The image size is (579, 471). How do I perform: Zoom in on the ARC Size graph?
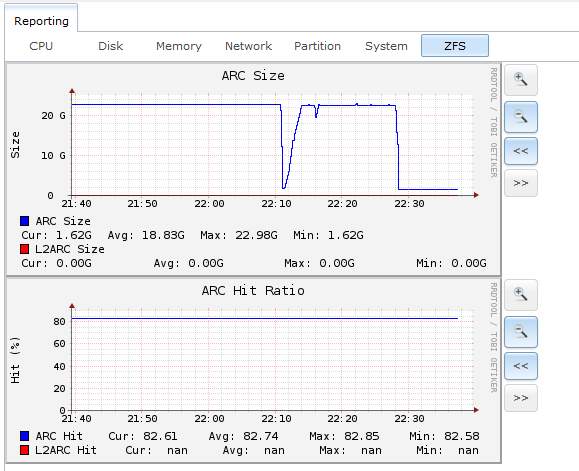[521, 80]
